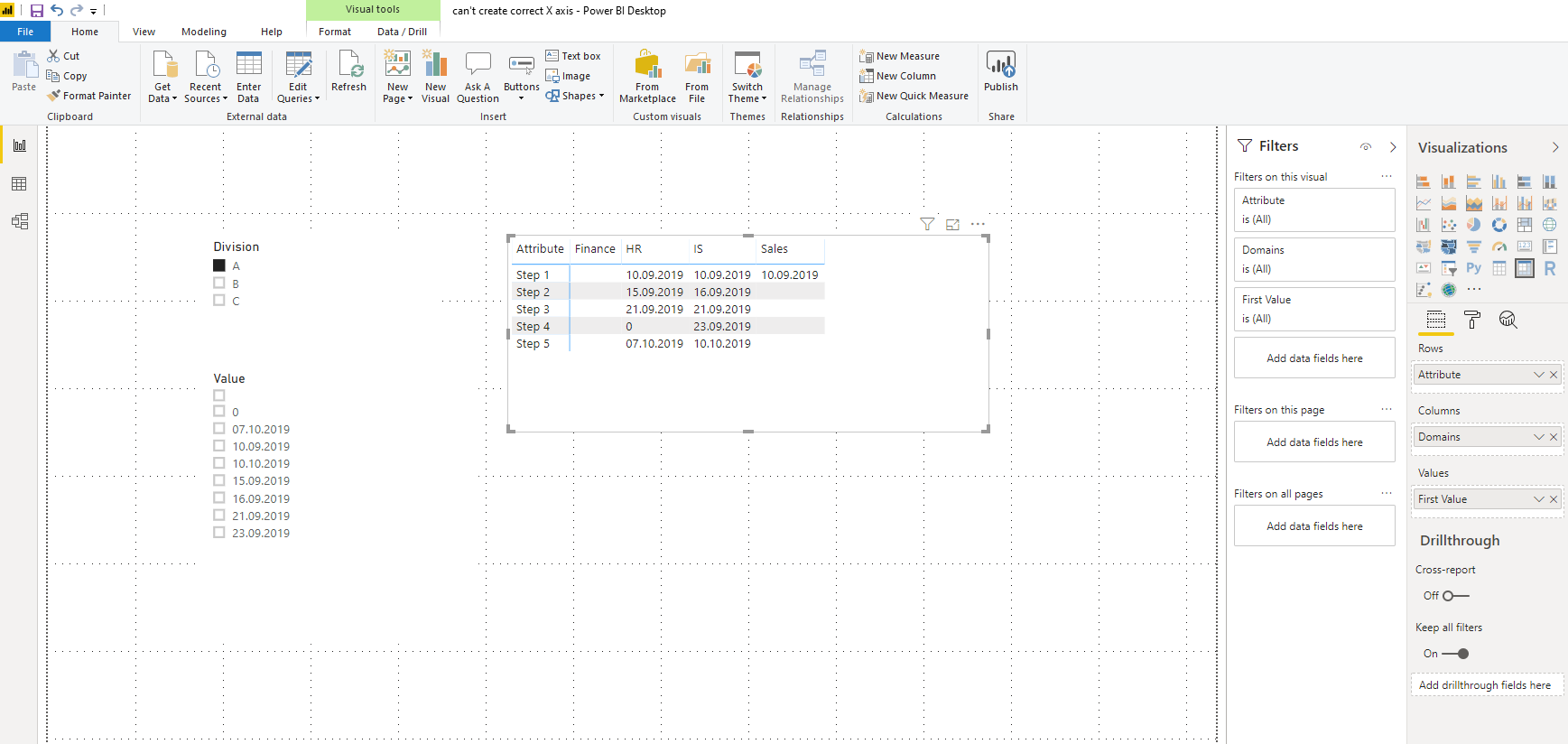Viewport: 1568px width, 744px height.
Task: Click Refresh in the ribbon
Action: coord(348,71)
